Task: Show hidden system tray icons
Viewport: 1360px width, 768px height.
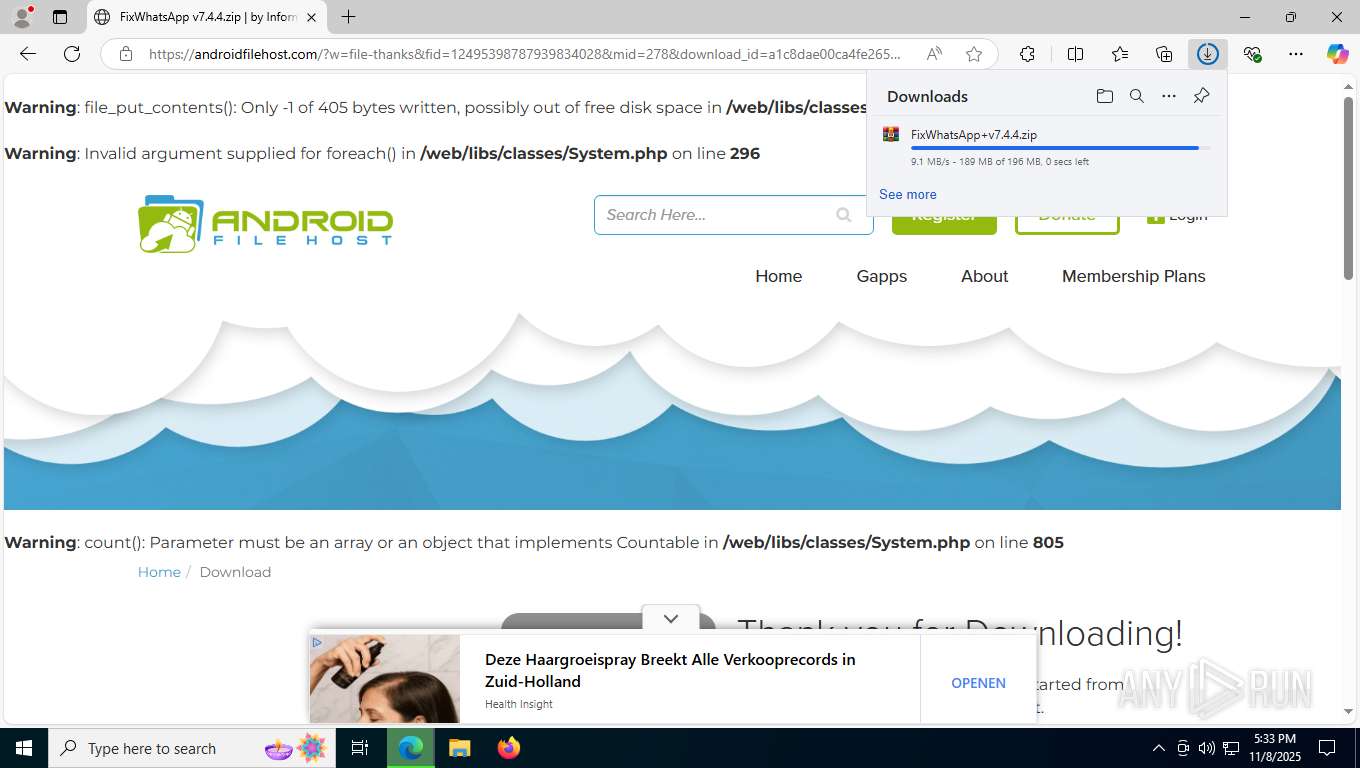Action: click(1159, 748)
